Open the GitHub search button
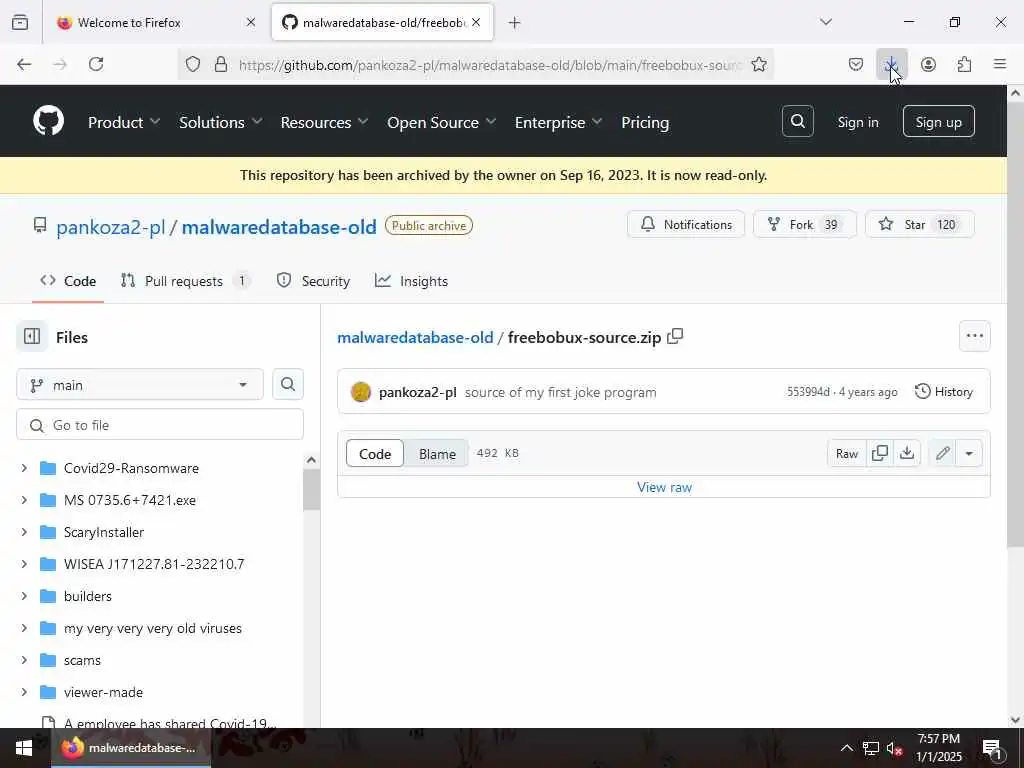The width and height of the screenshot is (1024, 768). click(797, 121)
